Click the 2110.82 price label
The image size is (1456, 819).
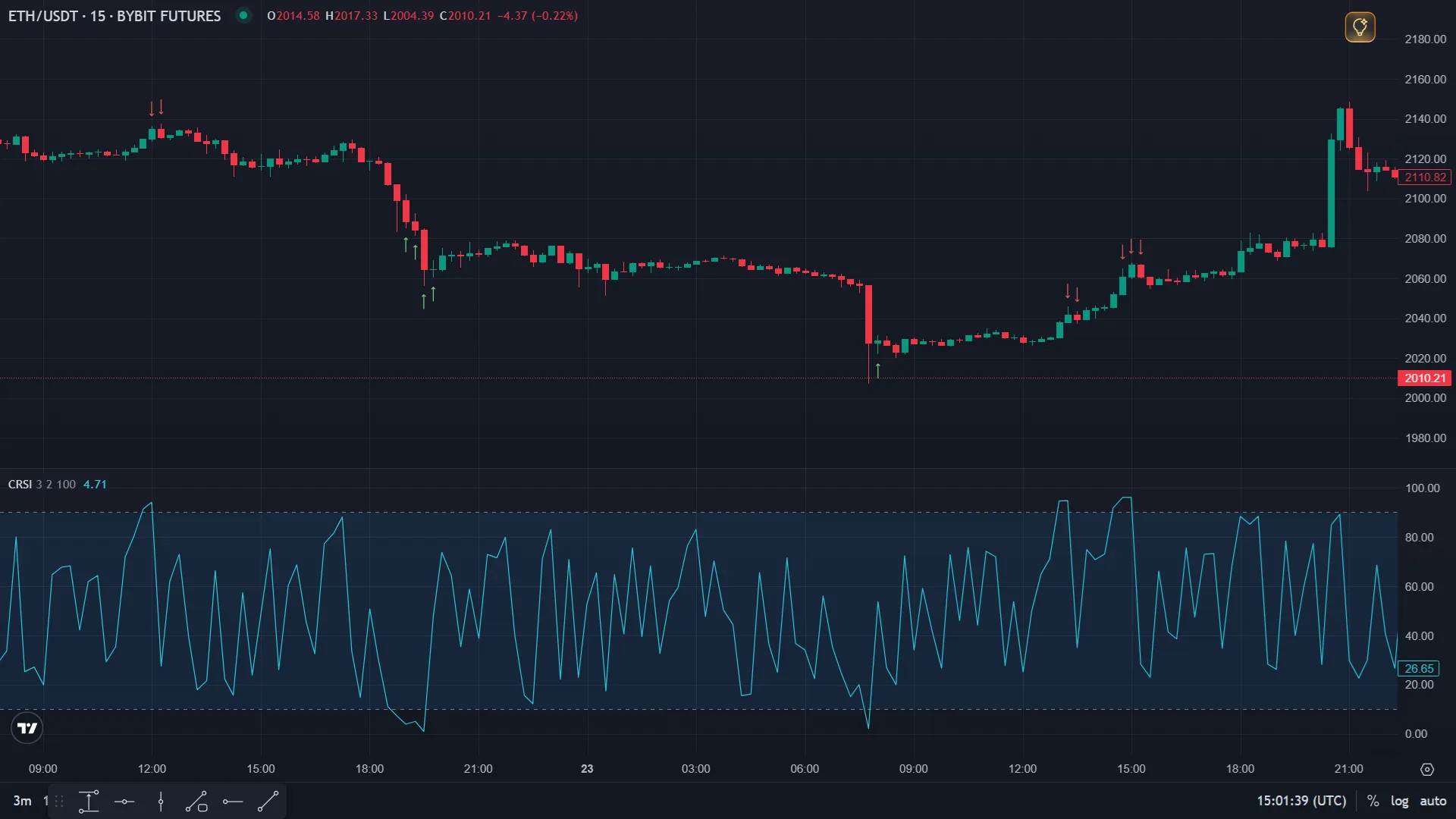point(1425,177)
